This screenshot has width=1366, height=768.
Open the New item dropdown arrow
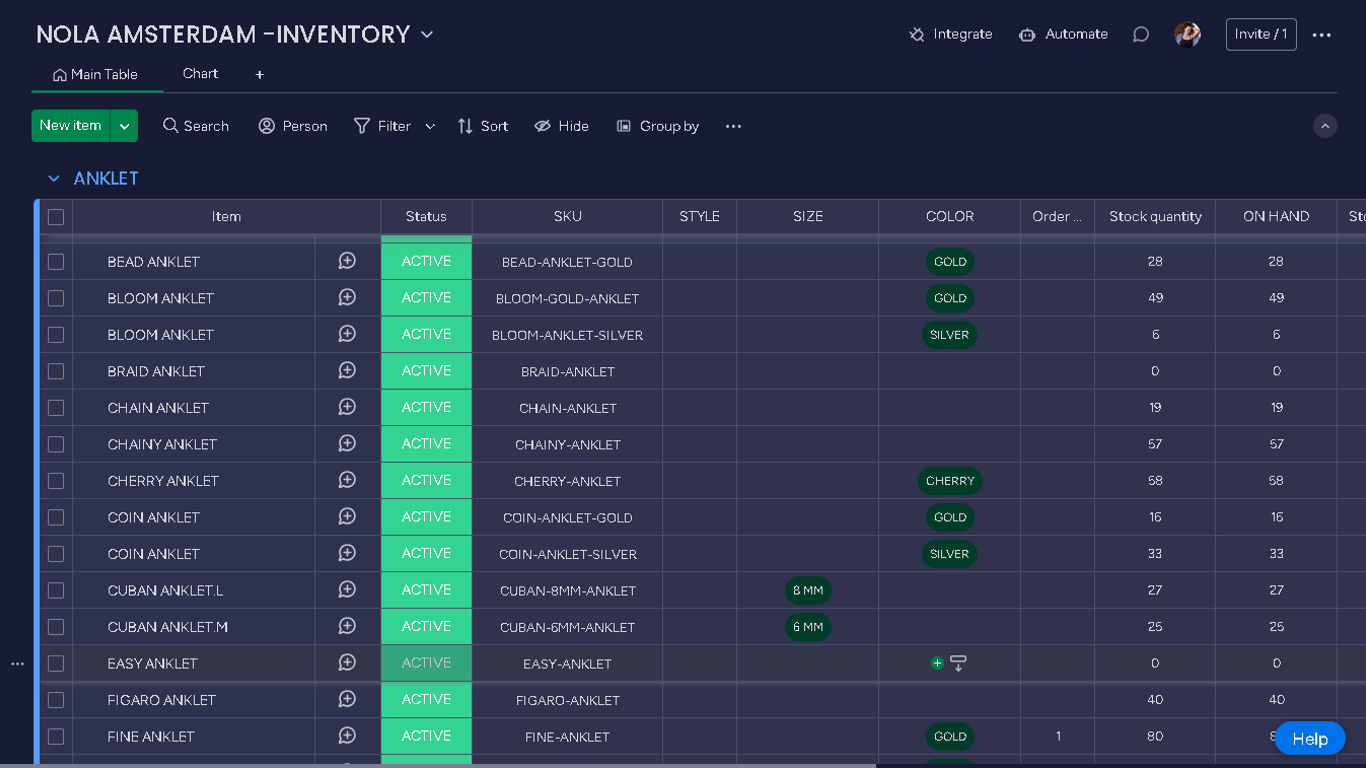click(124, 126)
